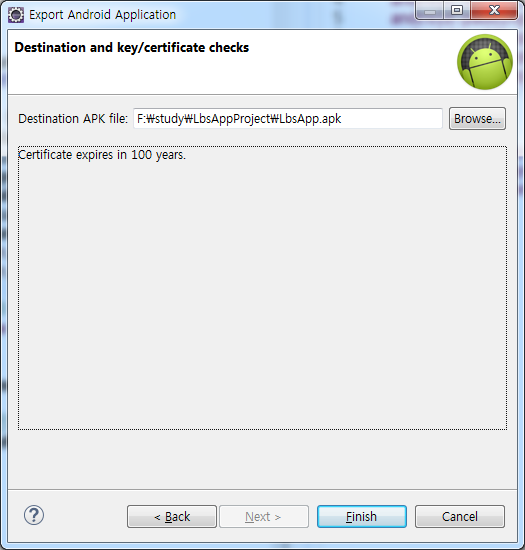Click the 'Destination and key/certificate checks' heading
This screenshot has width=525, height=550.
(x=132, y=47)
